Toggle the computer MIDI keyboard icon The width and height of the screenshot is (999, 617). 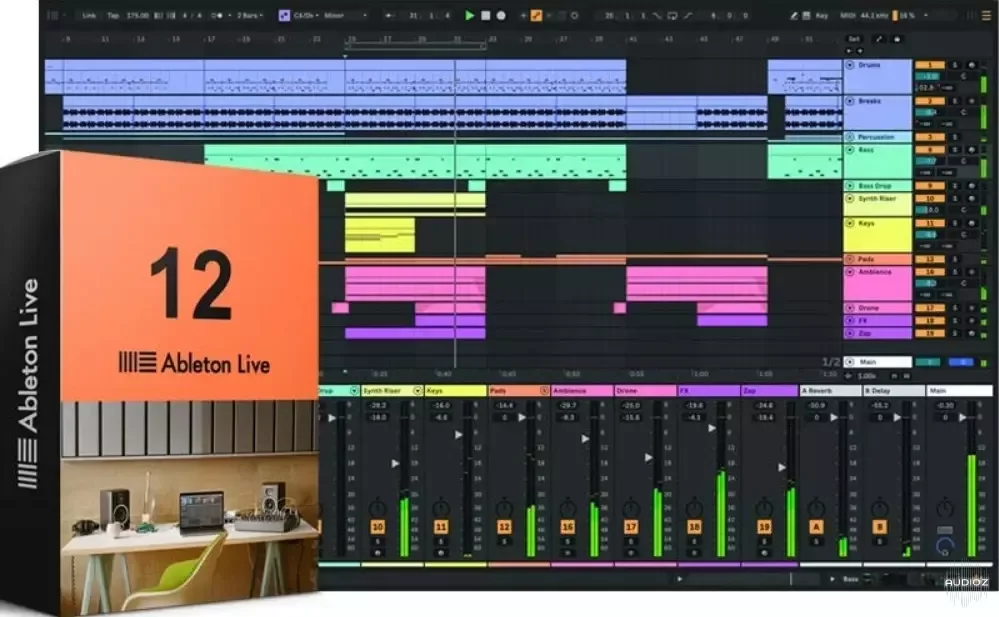tap(806, 15)
